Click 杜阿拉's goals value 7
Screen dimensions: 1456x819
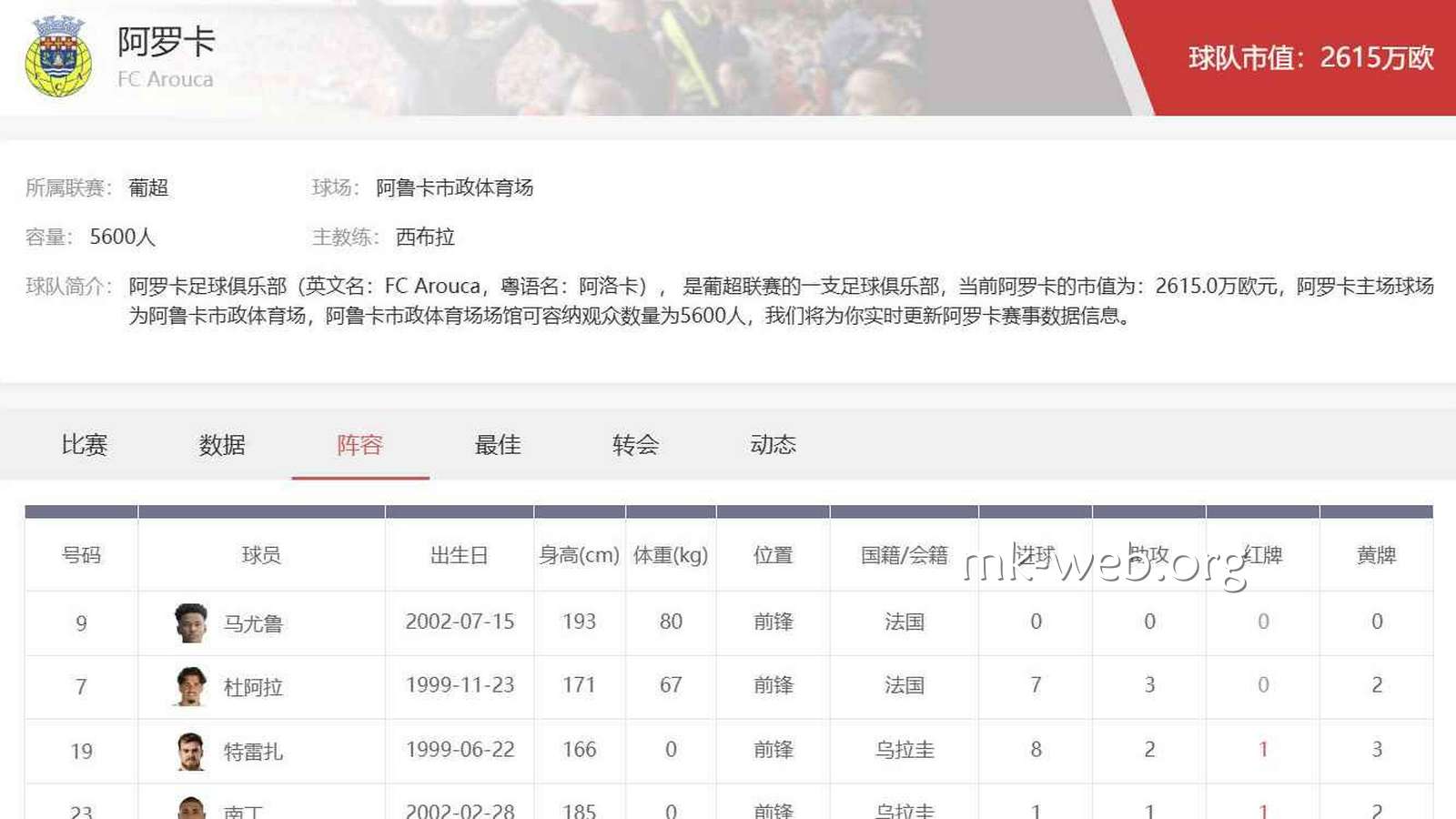1036,685
